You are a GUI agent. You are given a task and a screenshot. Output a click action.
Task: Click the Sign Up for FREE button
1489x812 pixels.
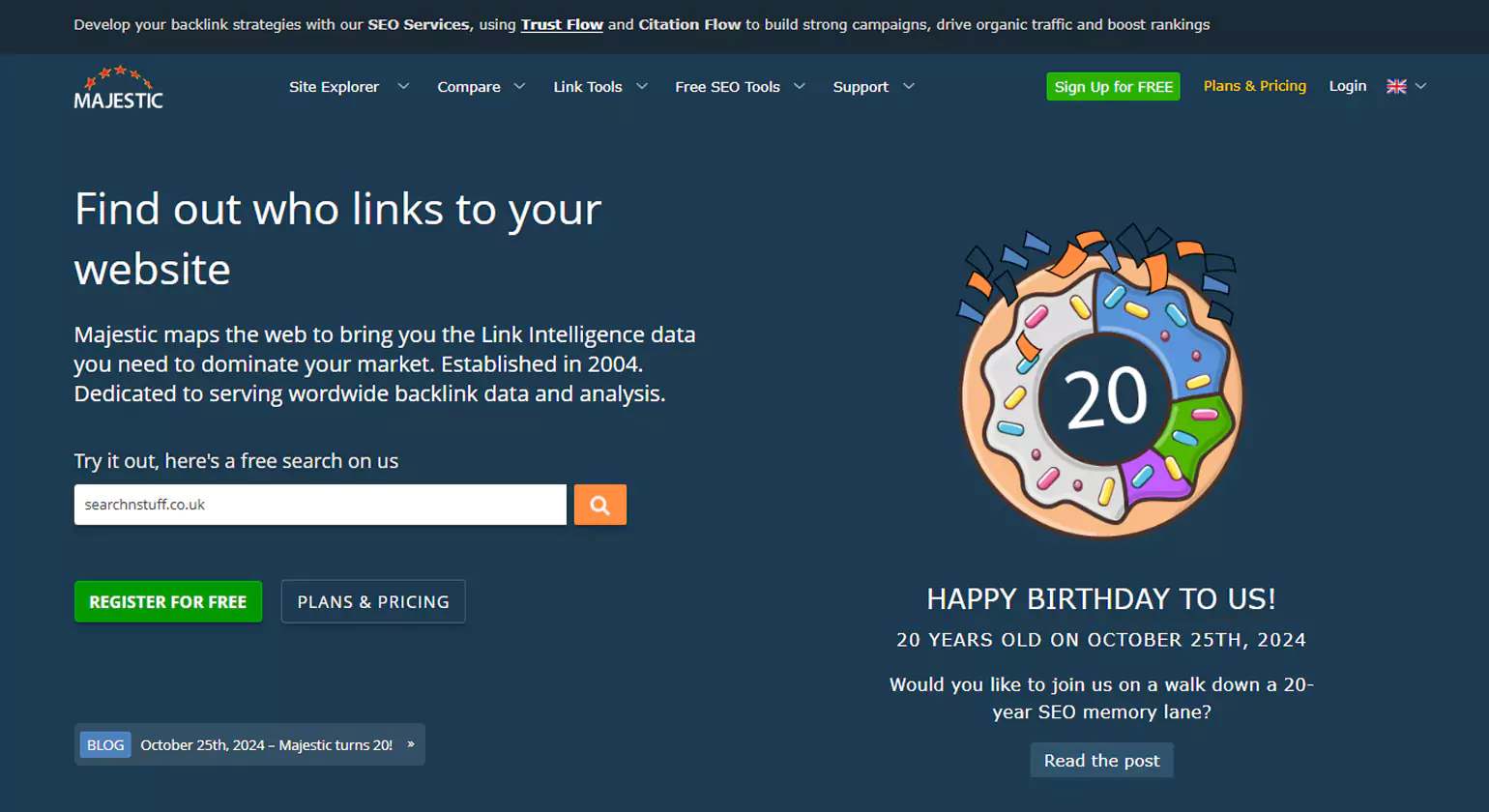click(x=1113, y=87)
